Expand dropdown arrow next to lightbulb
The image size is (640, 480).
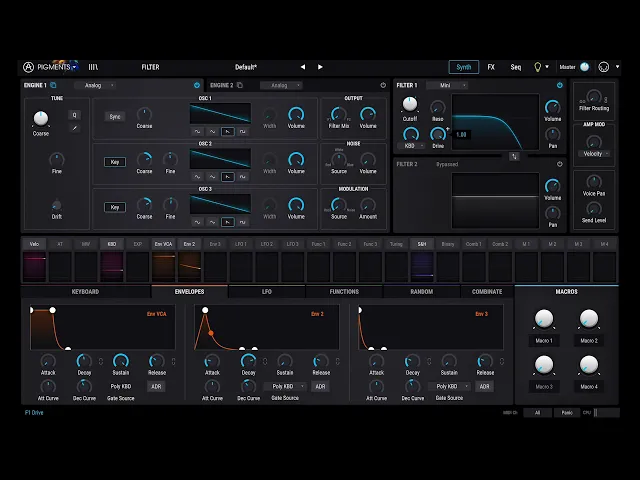pos(547,67)
